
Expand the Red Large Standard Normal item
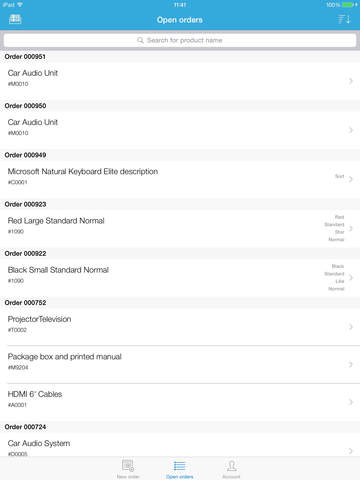[x=180, y=229]
